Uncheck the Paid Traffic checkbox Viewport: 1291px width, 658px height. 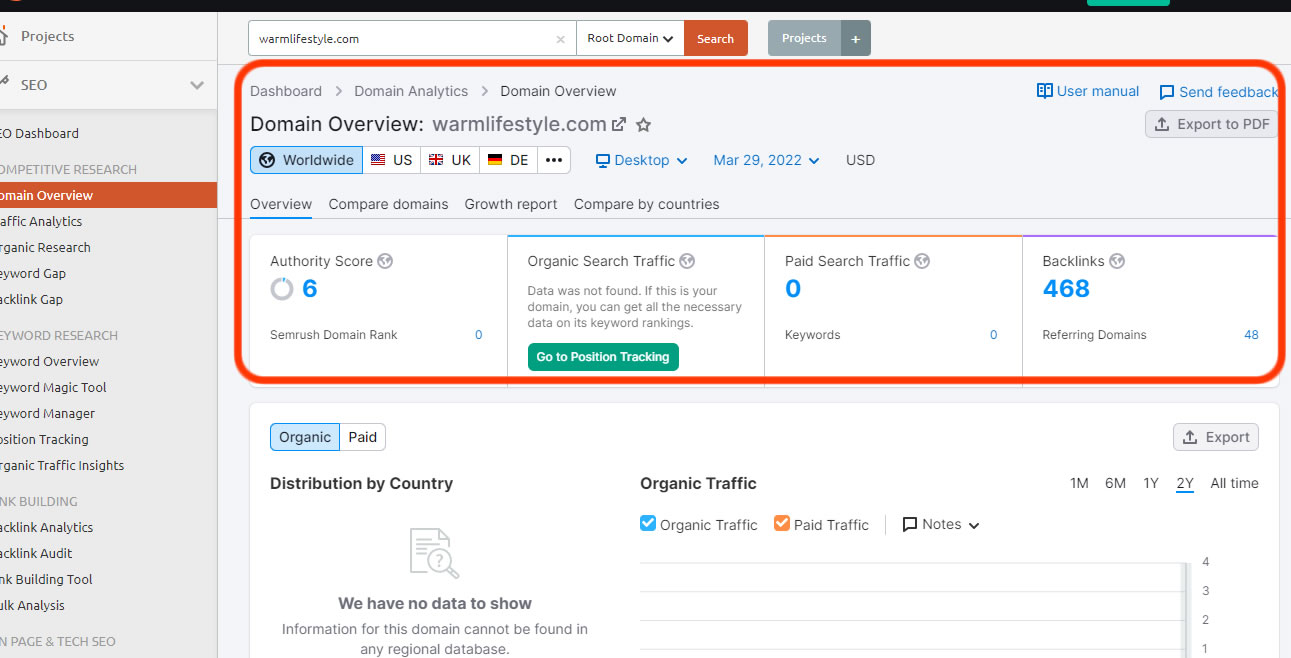[x=782, y=523]
